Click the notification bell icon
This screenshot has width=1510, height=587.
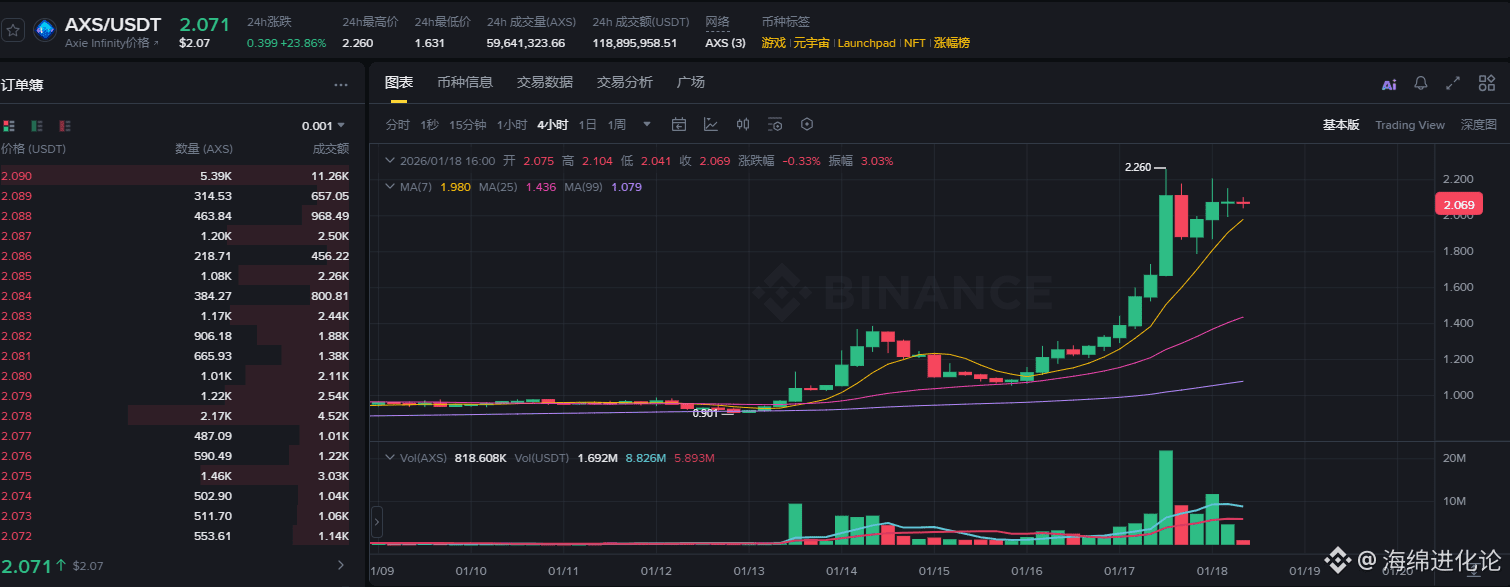(x=1421, y=84)
